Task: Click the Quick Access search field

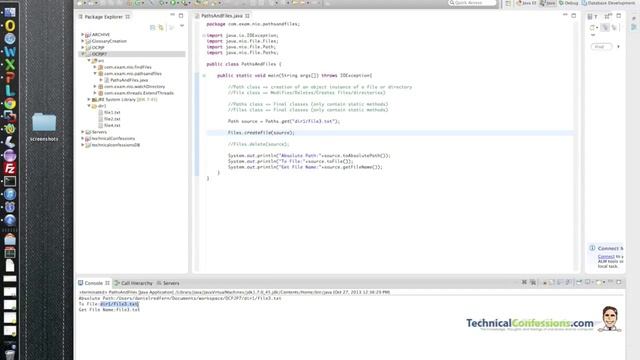Action: point(472,3)
